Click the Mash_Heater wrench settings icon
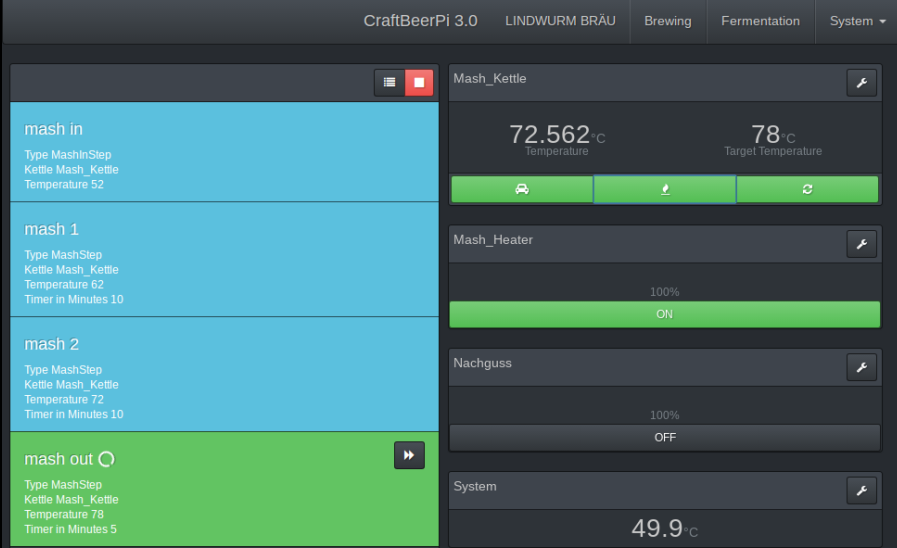Viewport: 897px width, 548px height. [x=861, y=244]
